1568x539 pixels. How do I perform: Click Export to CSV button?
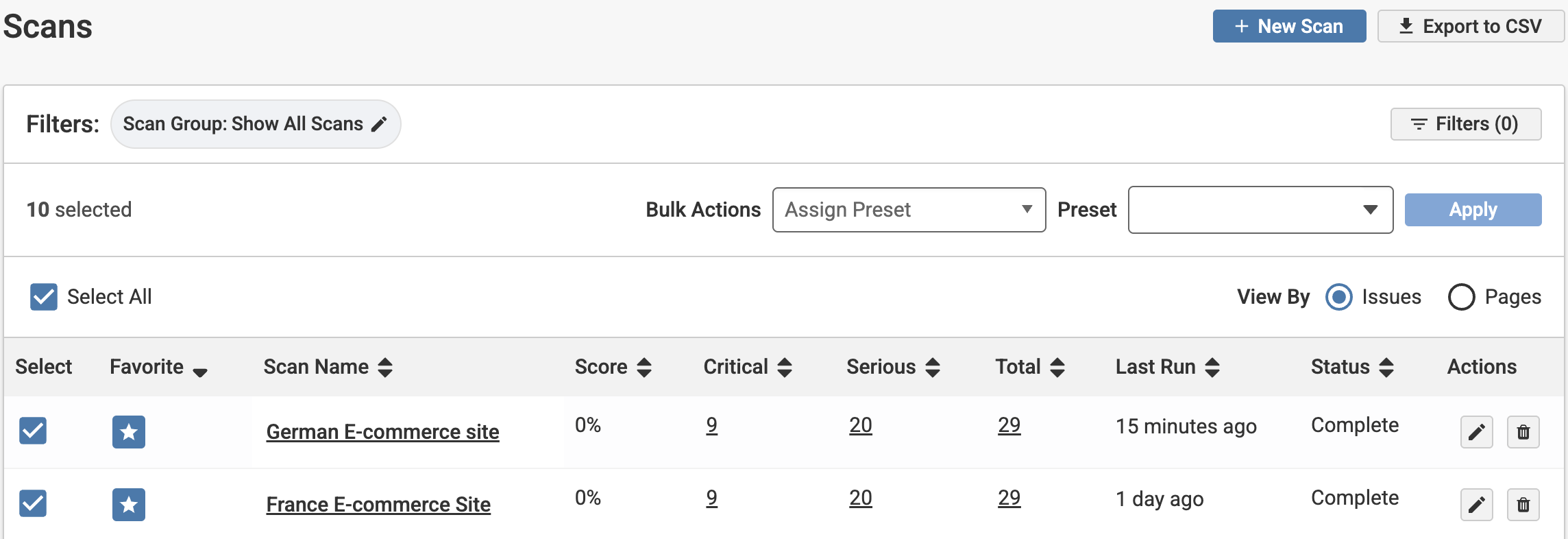[1470, 26]
